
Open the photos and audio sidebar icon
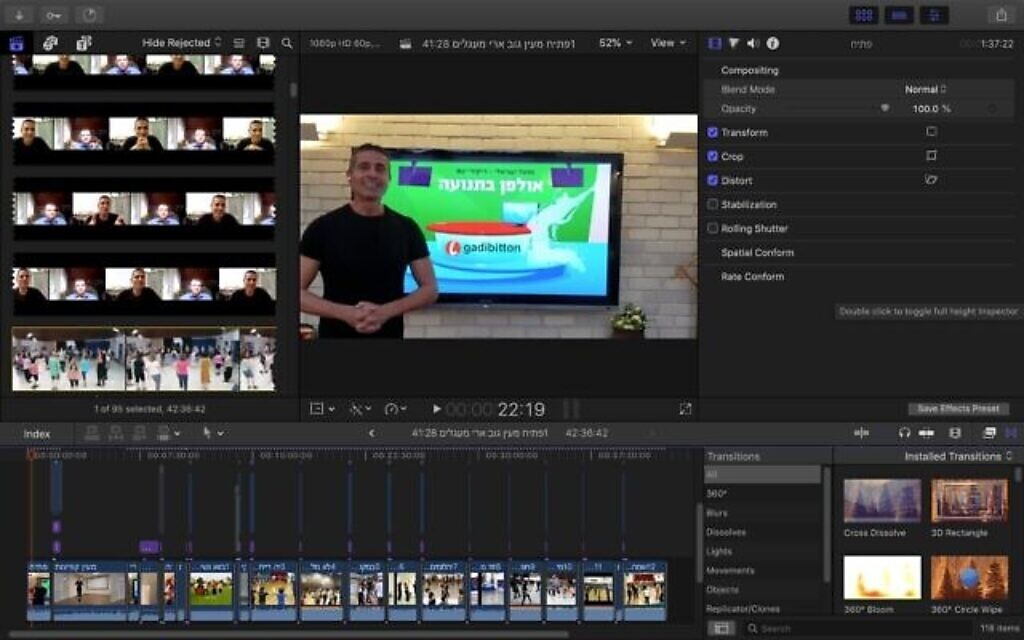tap(50, 43)
